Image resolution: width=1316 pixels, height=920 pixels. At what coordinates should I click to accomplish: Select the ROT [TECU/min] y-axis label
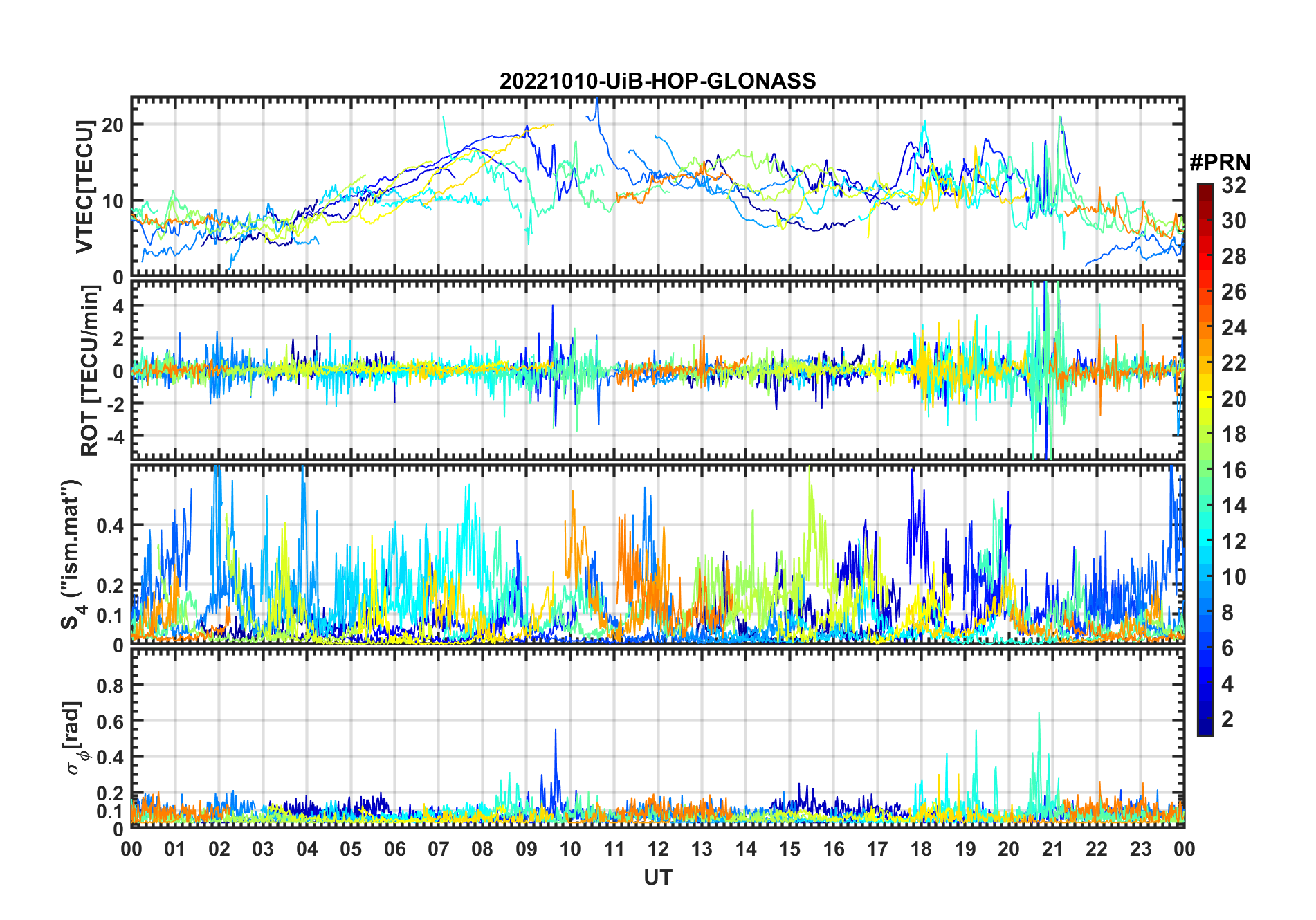click(90, 370)
